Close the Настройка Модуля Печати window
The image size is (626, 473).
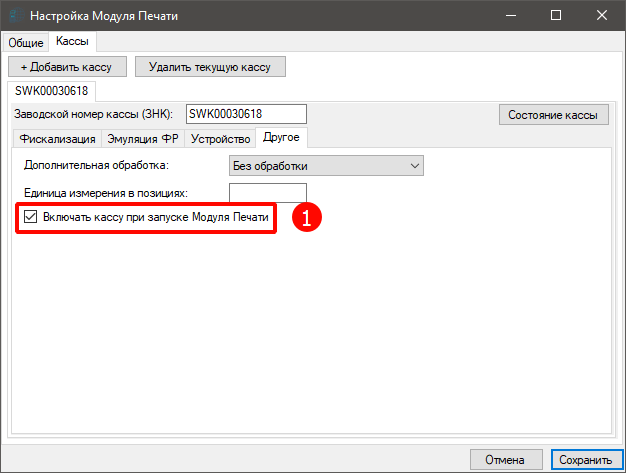pyautogui.click(x=602, y=16)
